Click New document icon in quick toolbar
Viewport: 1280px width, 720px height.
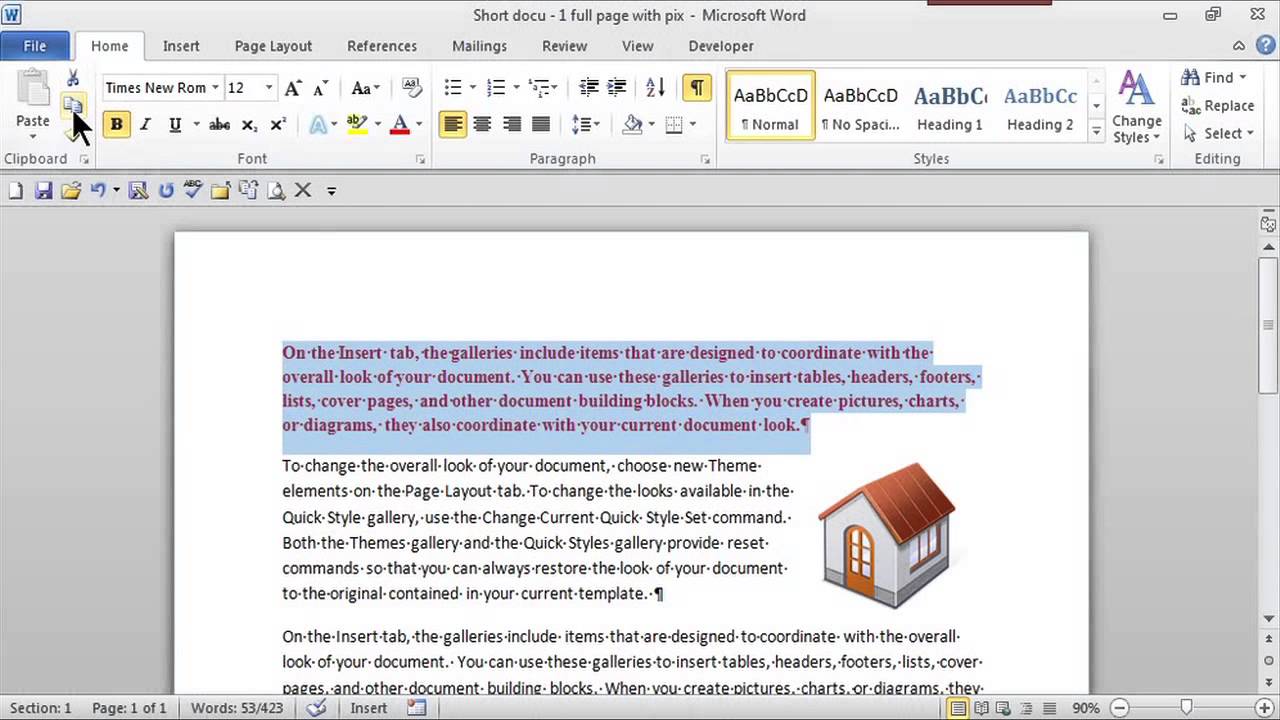15,190
